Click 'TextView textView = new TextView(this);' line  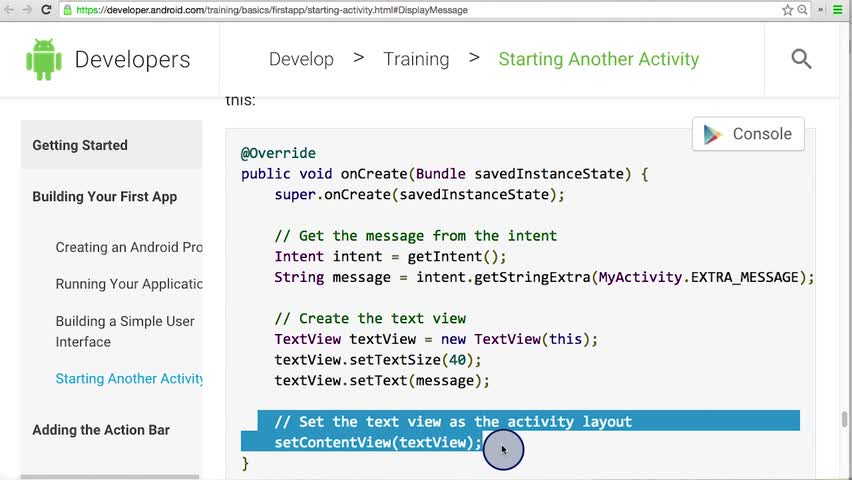tap(436, 339)
